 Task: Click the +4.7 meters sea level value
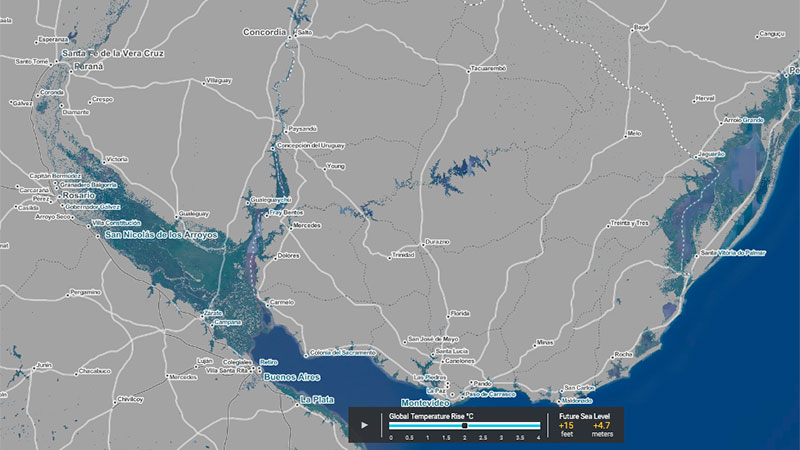pyautogui.click(x=601, y=425)
